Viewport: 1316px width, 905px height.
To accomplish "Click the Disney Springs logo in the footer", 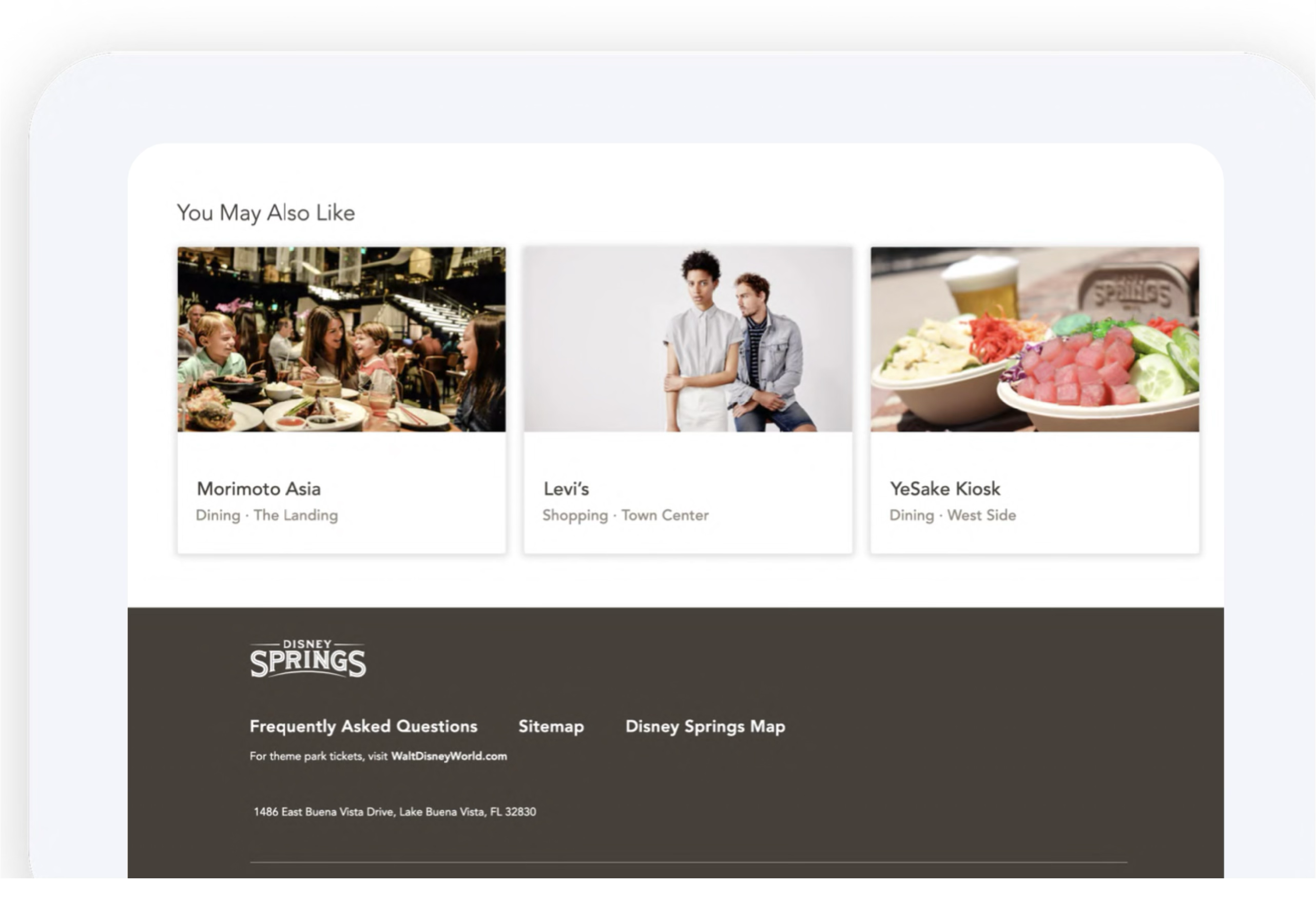I will tap(308, 659).
